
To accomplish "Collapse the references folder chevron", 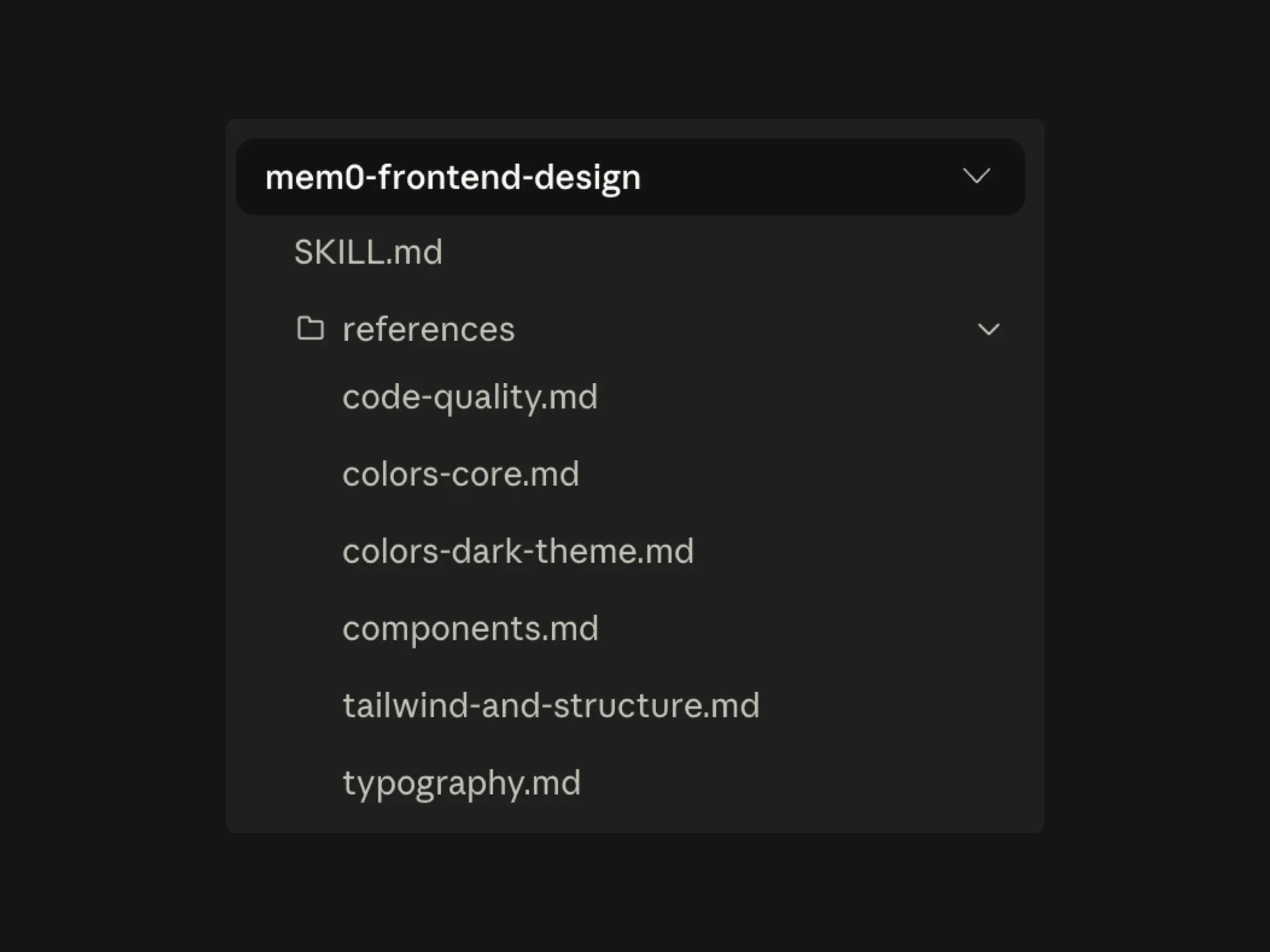I will [x=989, y=329].
